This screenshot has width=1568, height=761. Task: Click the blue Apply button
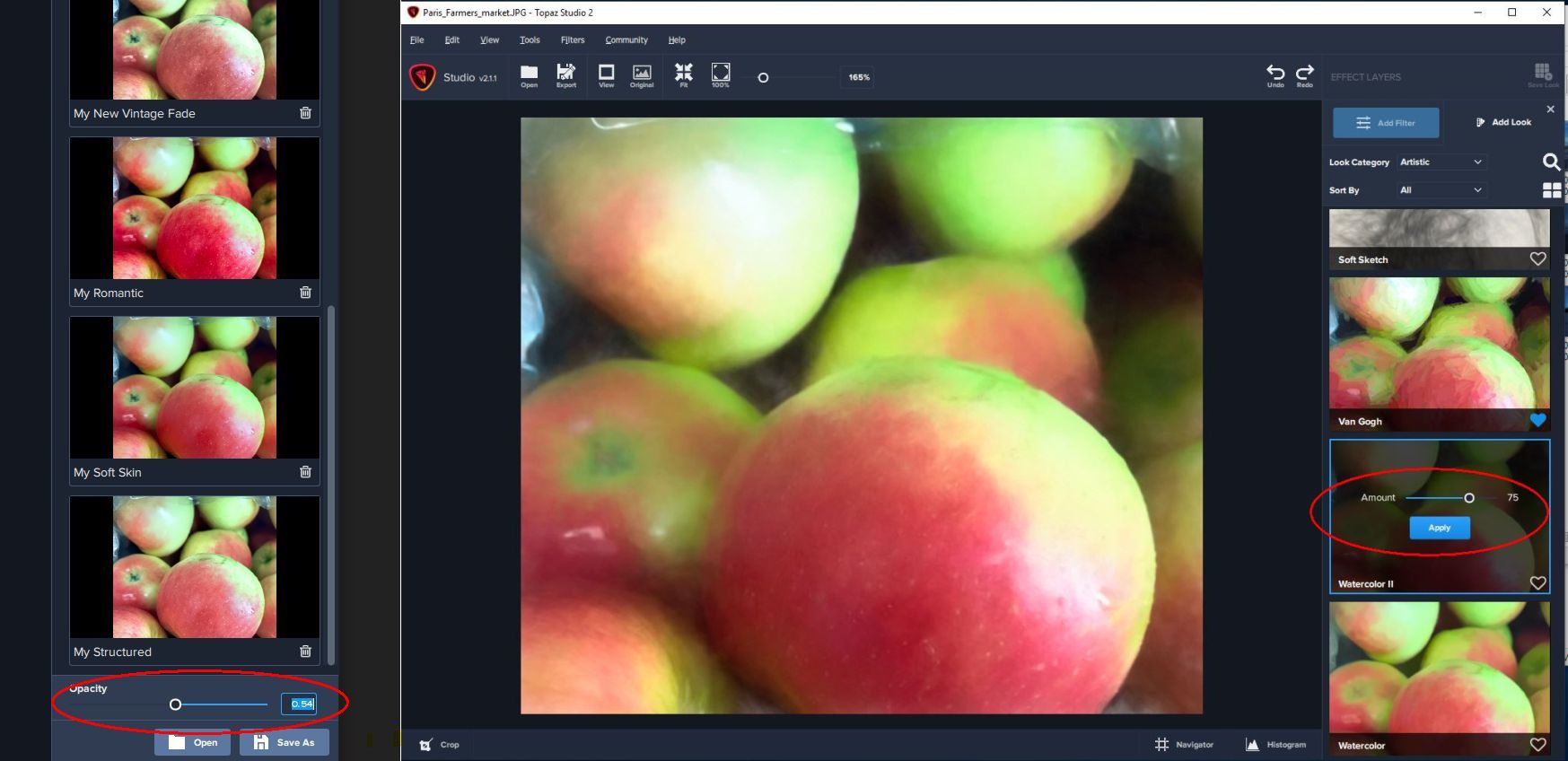(x=1439, y=528)
